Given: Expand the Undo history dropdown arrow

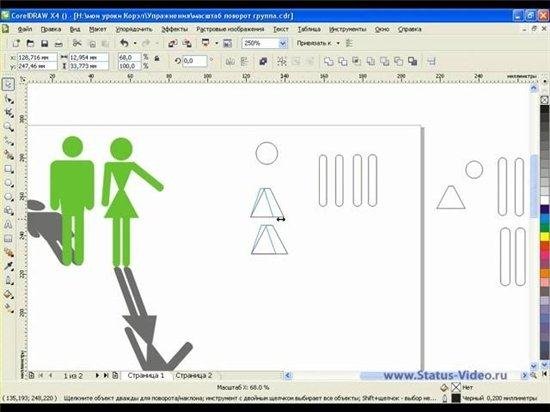Looking at the screenshot, I should click(135, 43).
